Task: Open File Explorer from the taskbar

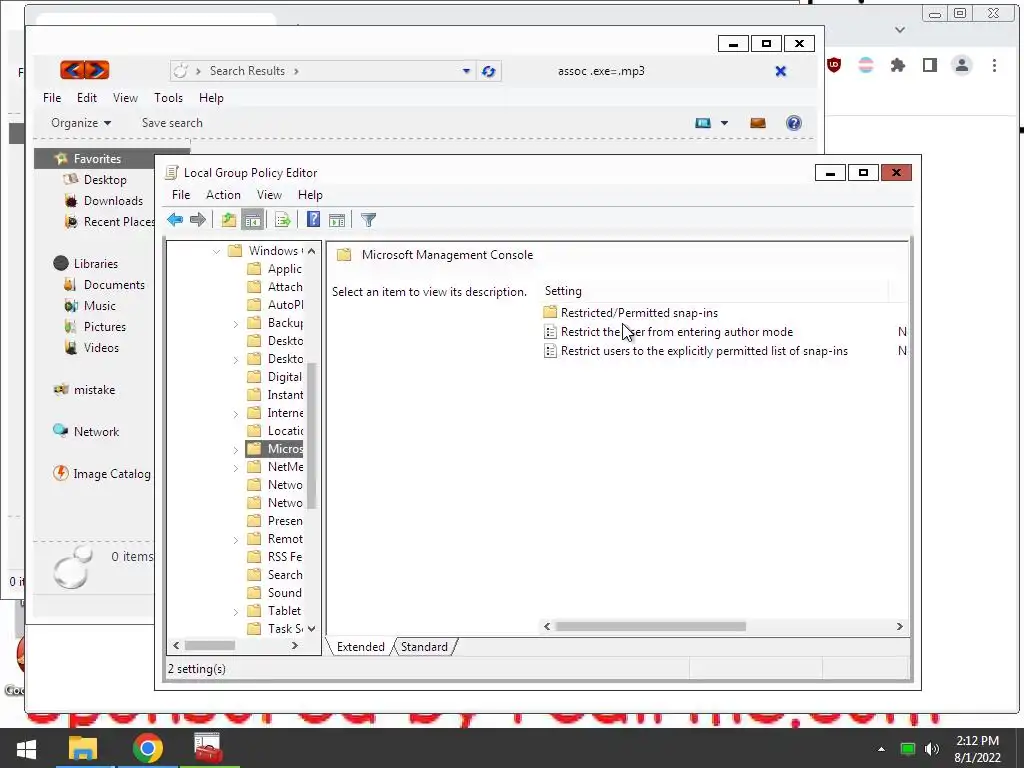Action: coord(83,748)
